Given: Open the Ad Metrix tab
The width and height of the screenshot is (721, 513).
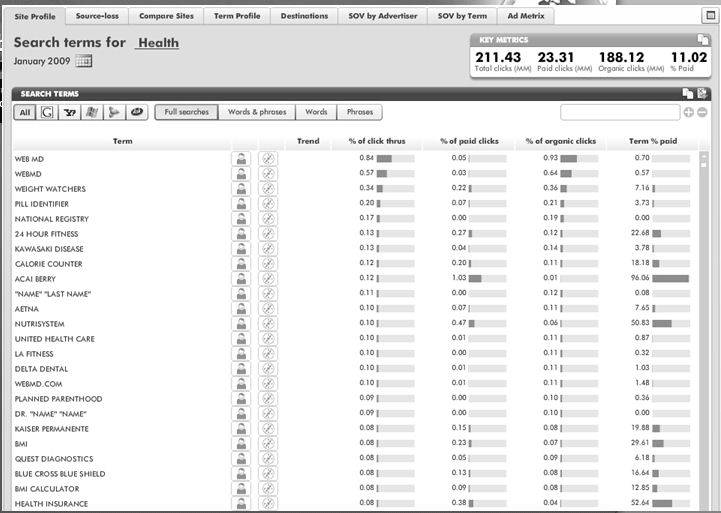Looking at the screenshot, I should pyautogui.click(x=526, y=16).
